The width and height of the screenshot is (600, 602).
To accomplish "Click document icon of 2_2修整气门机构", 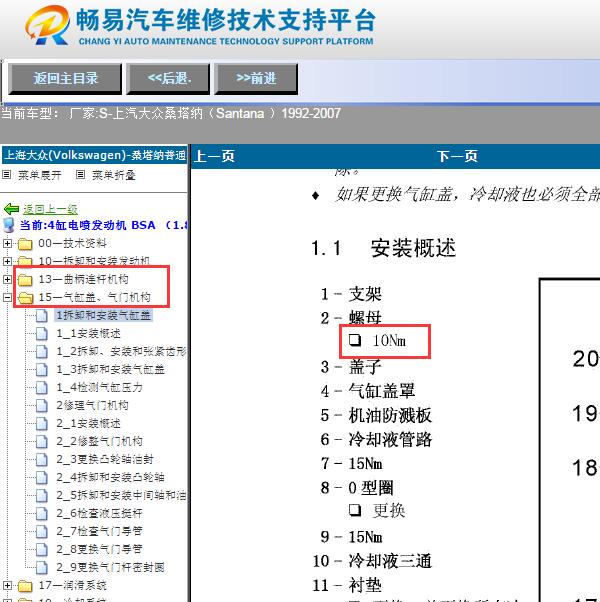I will [41, 442].
